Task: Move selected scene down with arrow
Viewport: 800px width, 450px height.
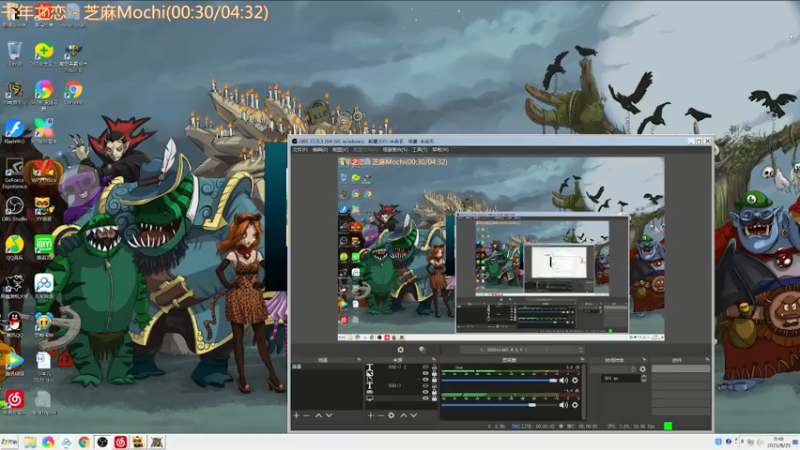Action: coord(329,415)
